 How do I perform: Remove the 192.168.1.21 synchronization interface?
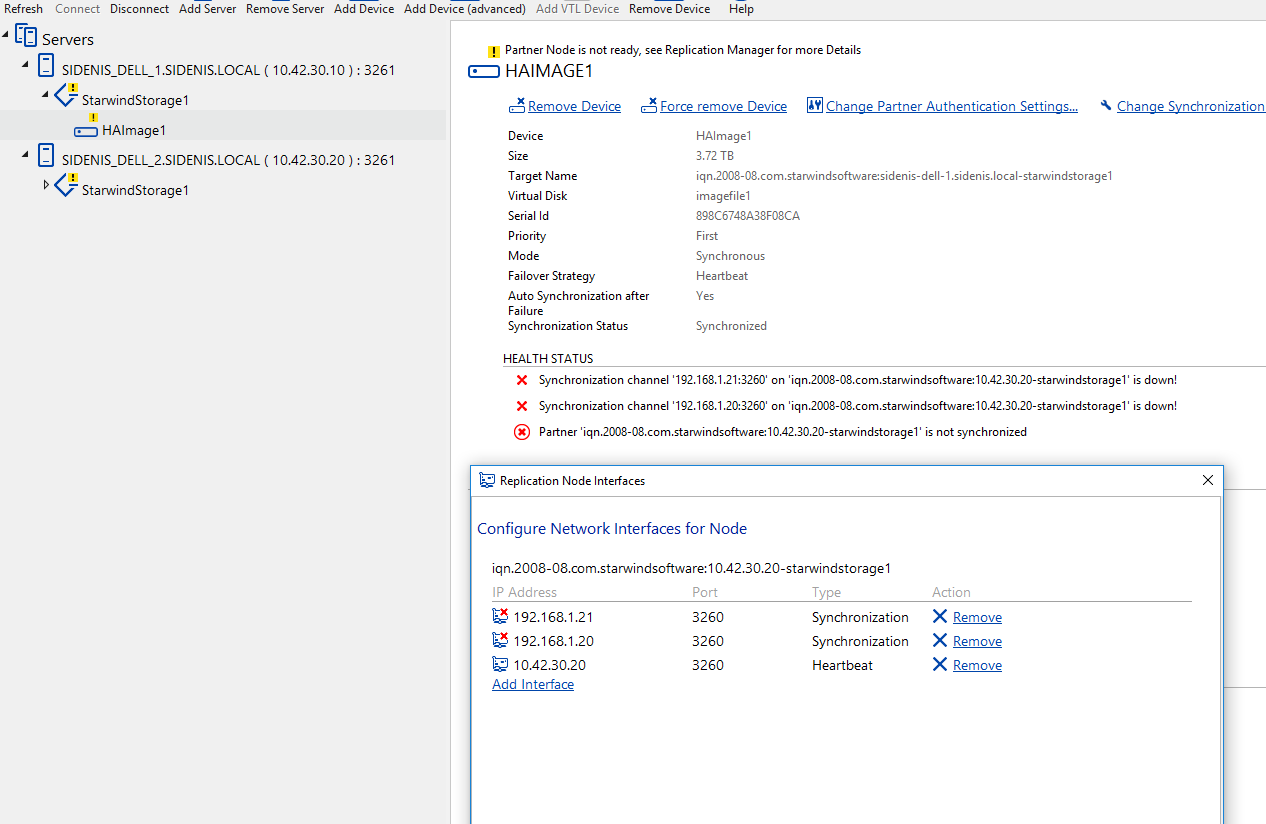point(977,617)
